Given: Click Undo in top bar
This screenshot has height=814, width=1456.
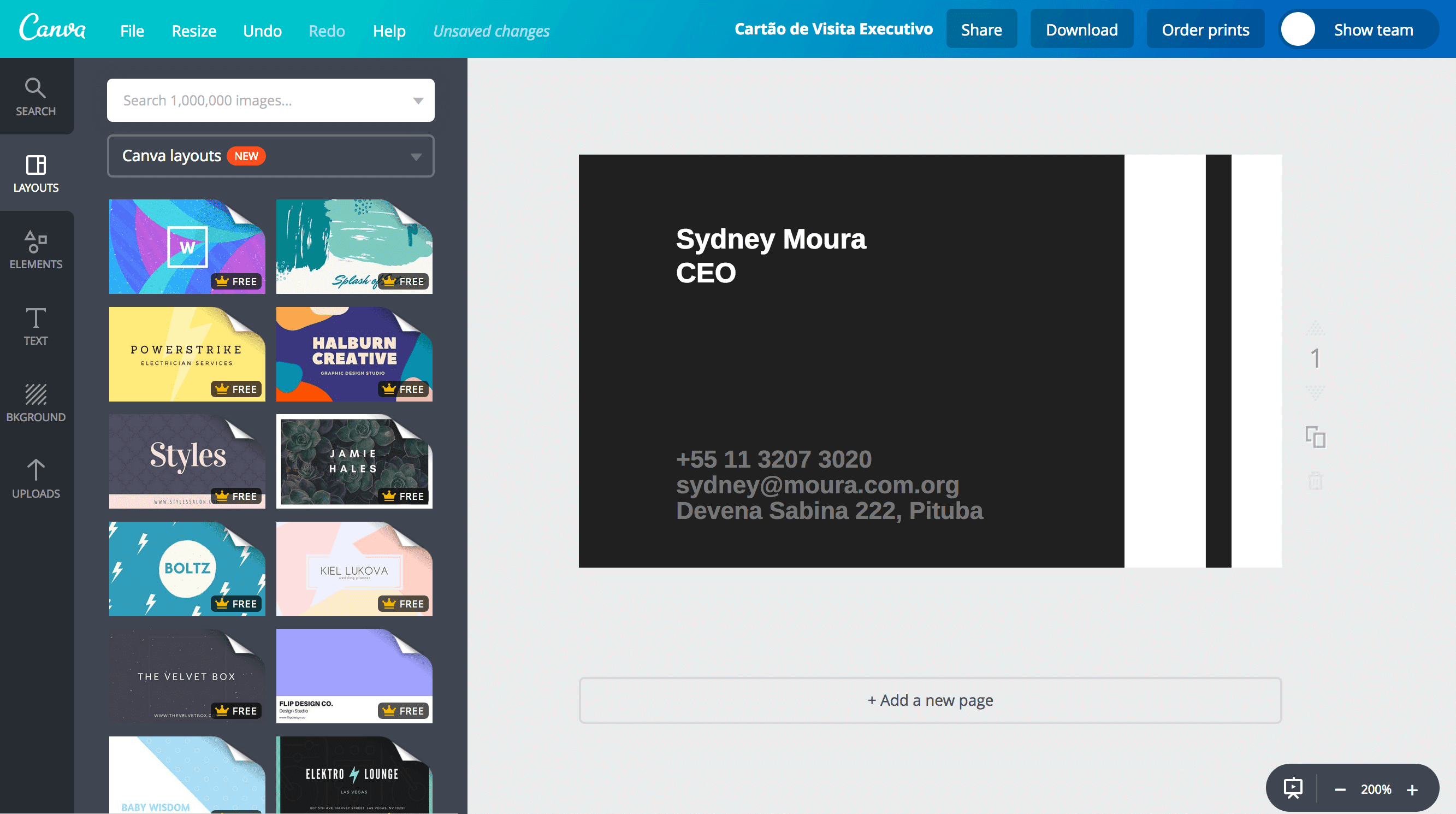Looking at the screenshot, I should (262, 31).
